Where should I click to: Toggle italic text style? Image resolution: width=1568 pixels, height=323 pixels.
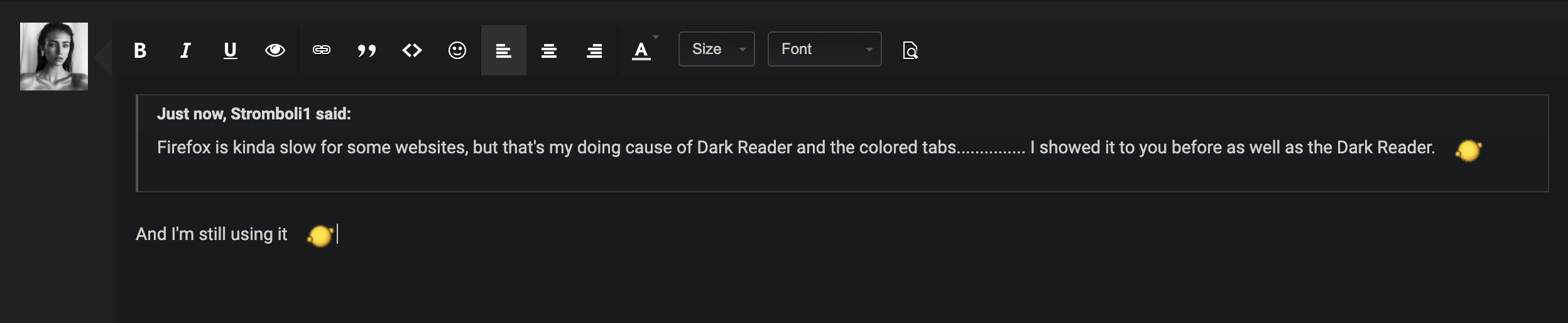tap(185, 50)
